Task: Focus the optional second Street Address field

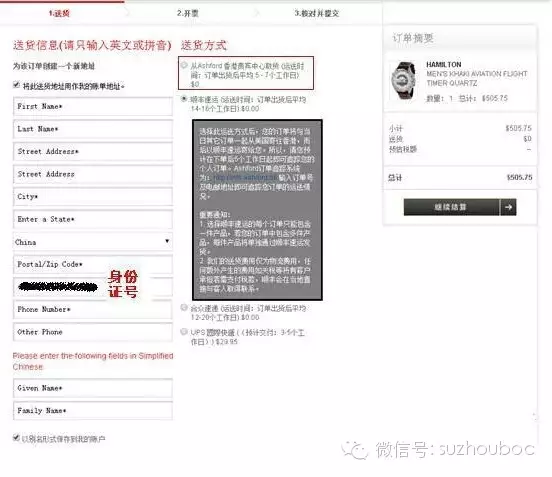Action: point(93,174)
